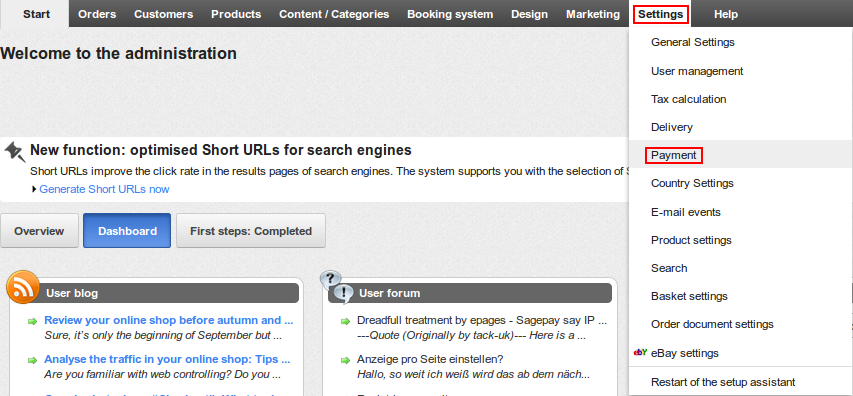853x396 pixels.
Task: Switch to the Overview tab
Action: tap(39, 231)
